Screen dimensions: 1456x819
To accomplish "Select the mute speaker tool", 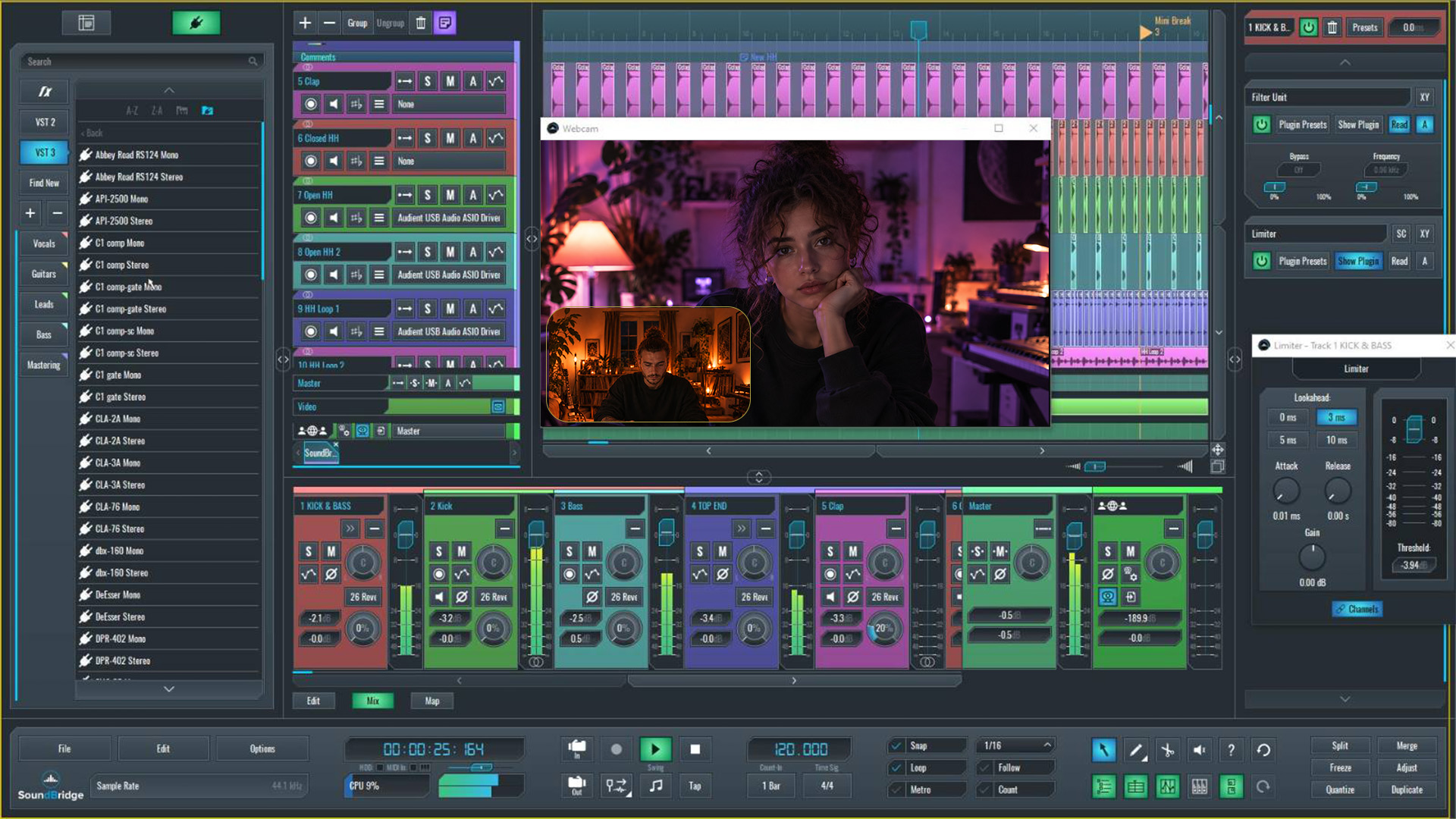I will (x=1199, y=750).
